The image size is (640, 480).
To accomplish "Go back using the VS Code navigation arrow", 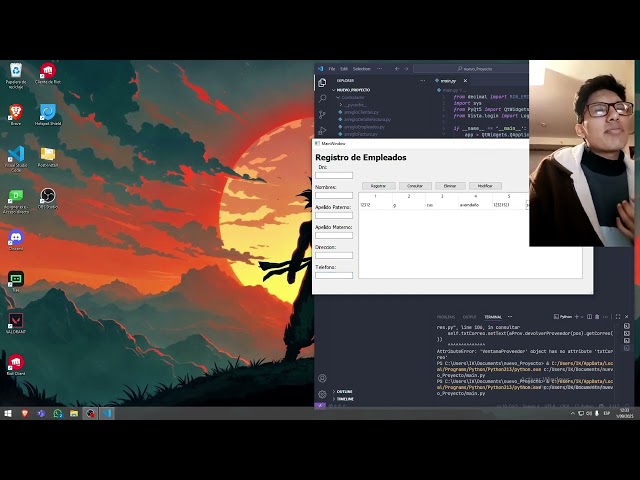I will click(397, 69).
